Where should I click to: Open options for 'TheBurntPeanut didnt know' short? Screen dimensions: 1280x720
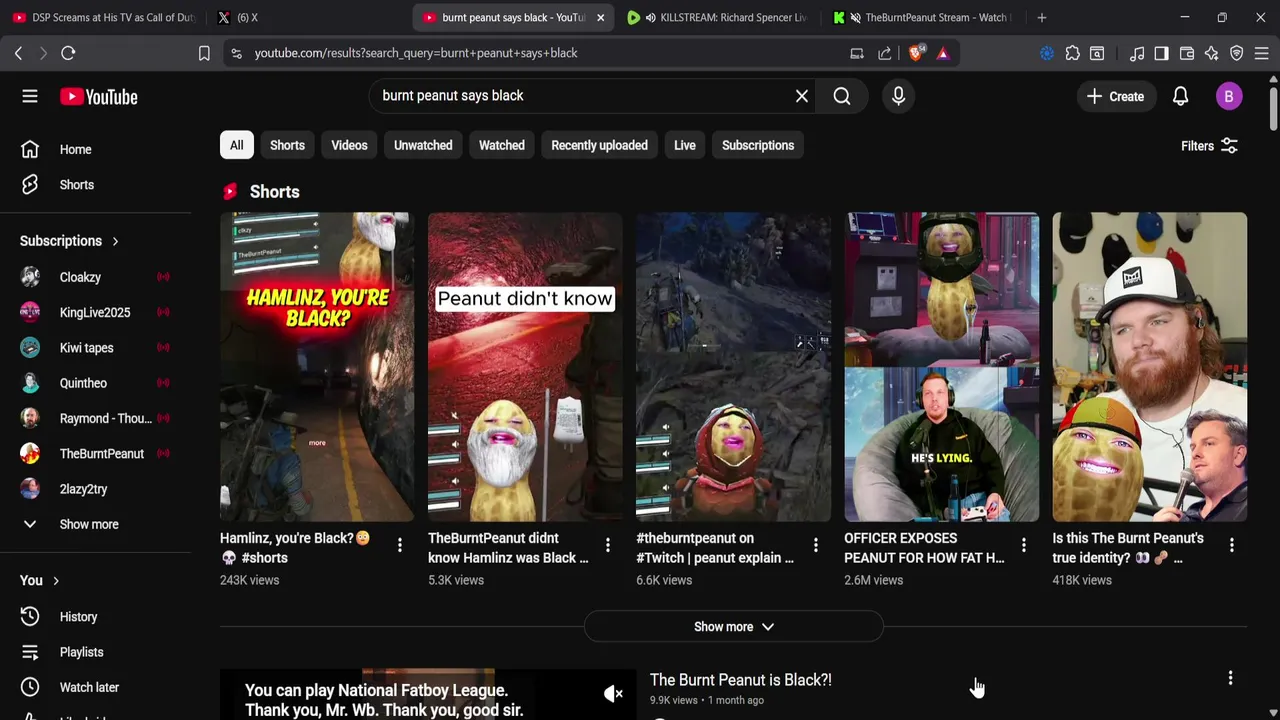click(607, 545)
